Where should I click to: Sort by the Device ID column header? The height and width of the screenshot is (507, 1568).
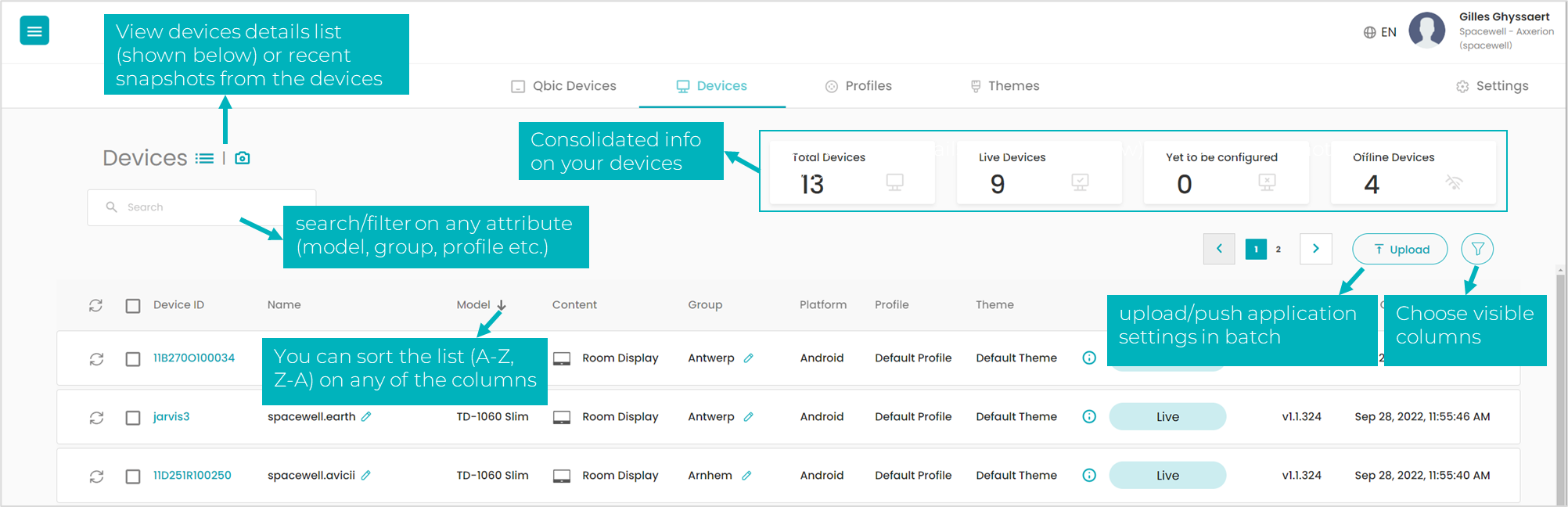[x=178, y=304]
